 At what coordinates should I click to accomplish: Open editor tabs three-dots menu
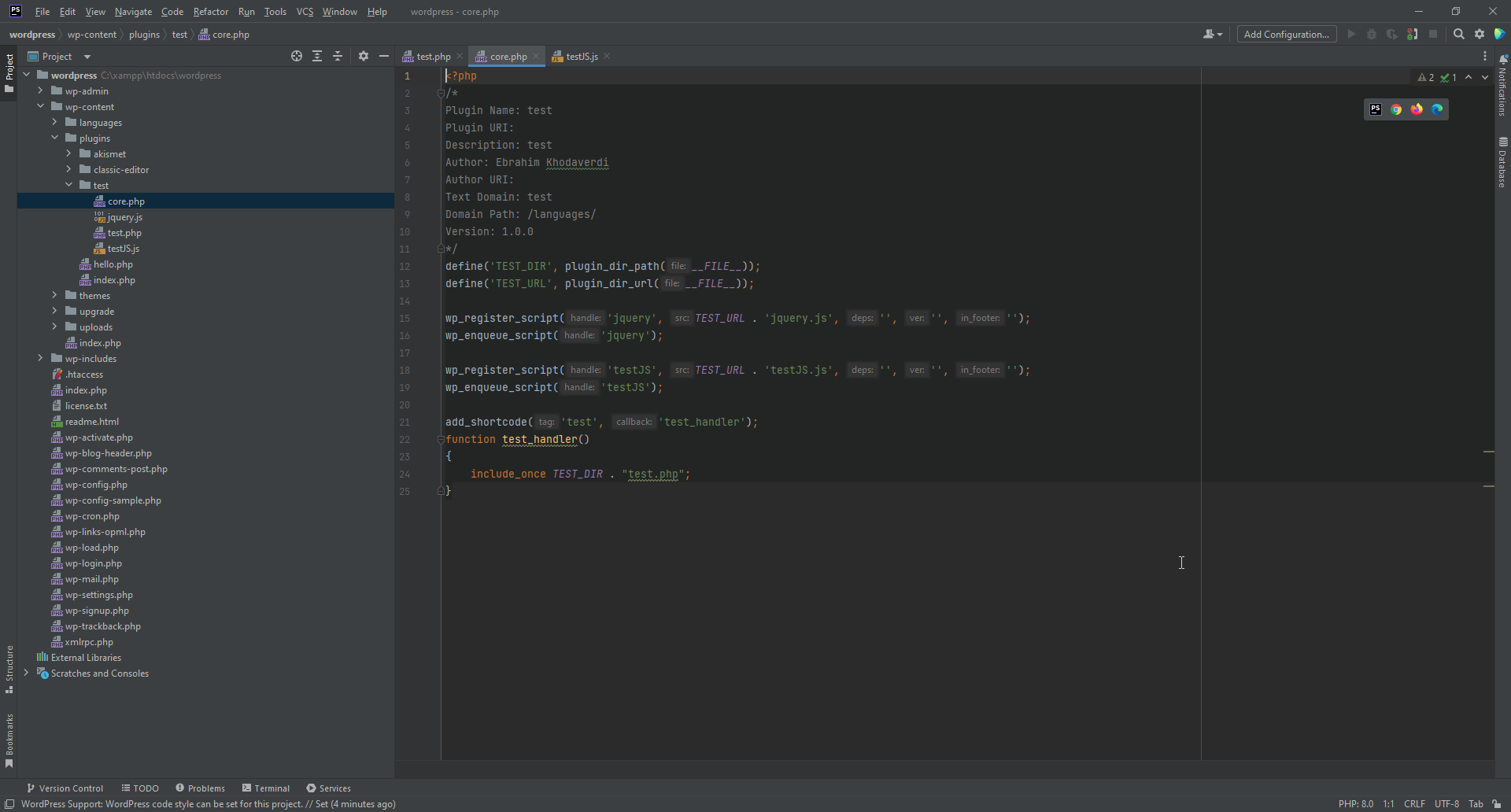pos(1485,56)
